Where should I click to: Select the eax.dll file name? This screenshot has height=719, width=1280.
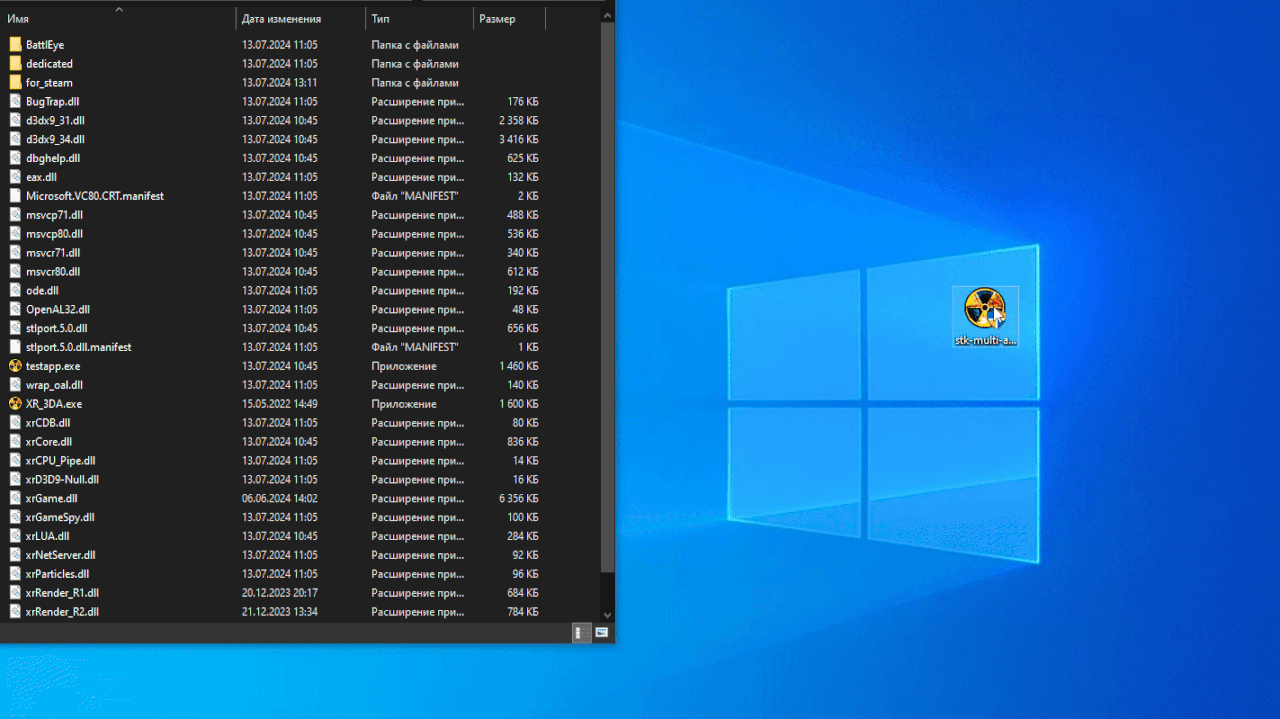point(41,177)
